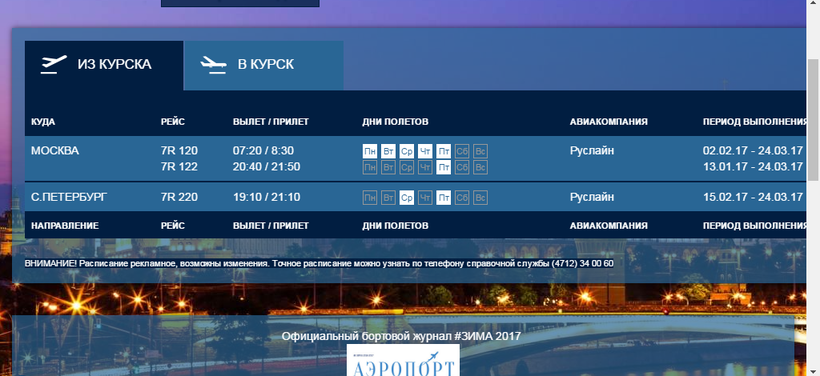Click the vertical page scrollbar thumb
Image resolution: width=820 pixels, height=376 pixels.
813,120
